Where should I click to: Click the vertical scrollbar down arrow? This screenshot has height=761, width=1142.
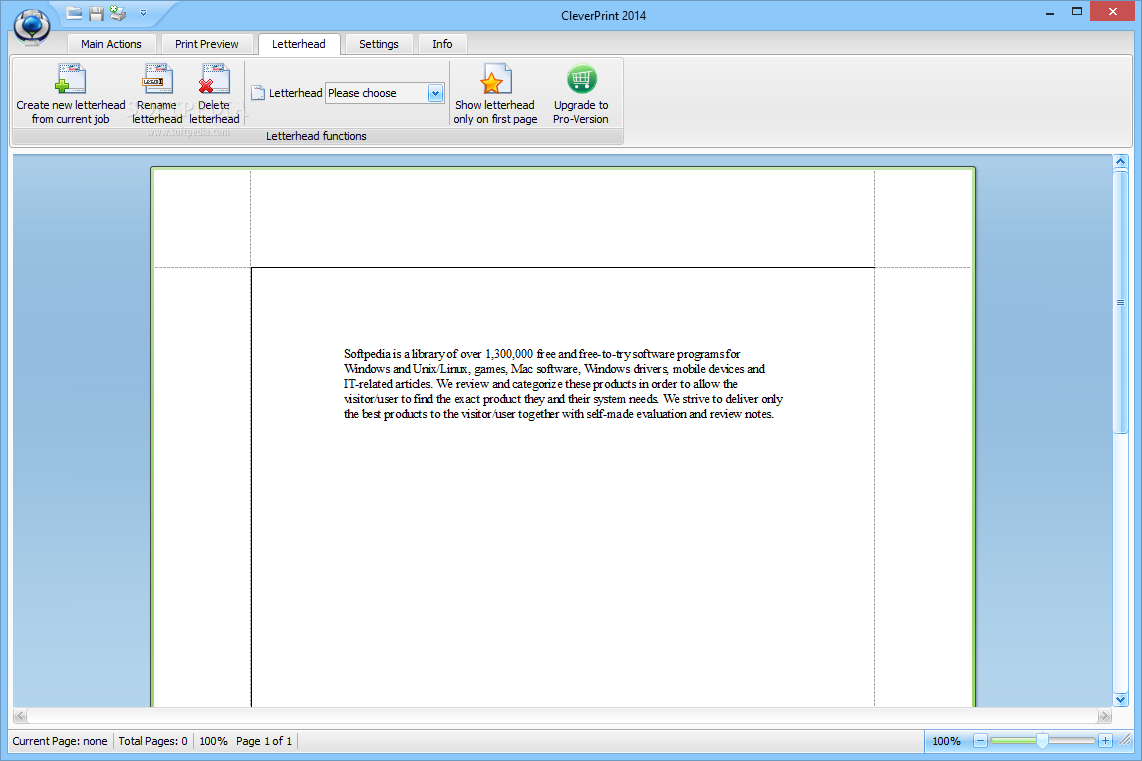coord(1120,700)
